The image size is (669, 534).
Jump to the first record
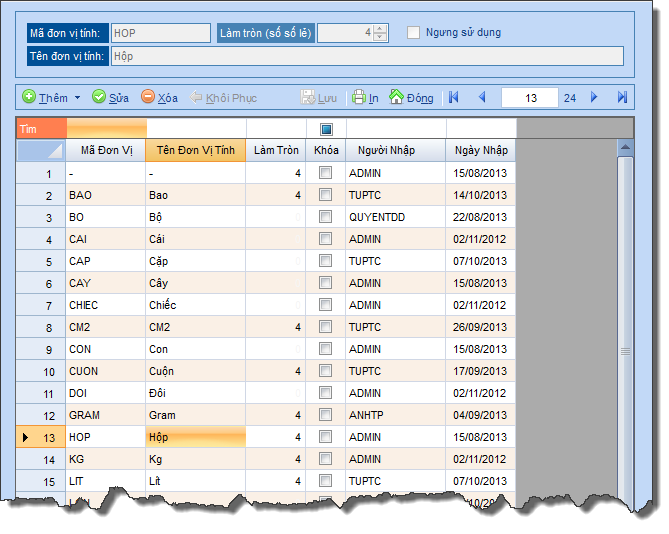pyautogui.click(x=454, y=97)
